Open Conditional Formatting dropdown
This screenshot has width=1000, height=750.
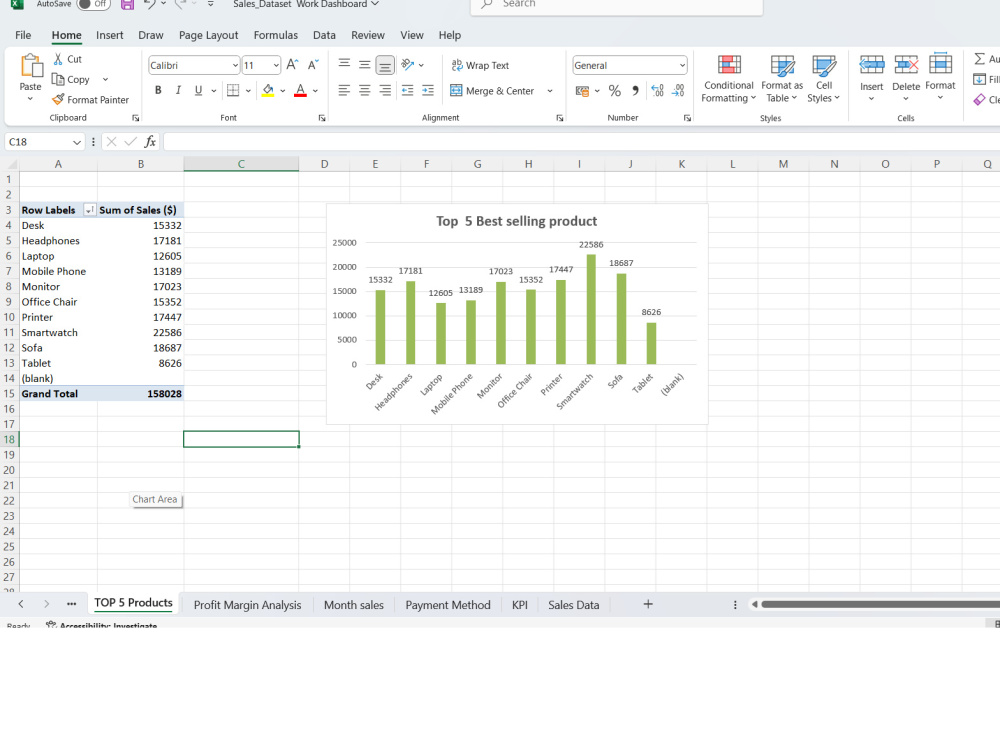click(728, 79)
